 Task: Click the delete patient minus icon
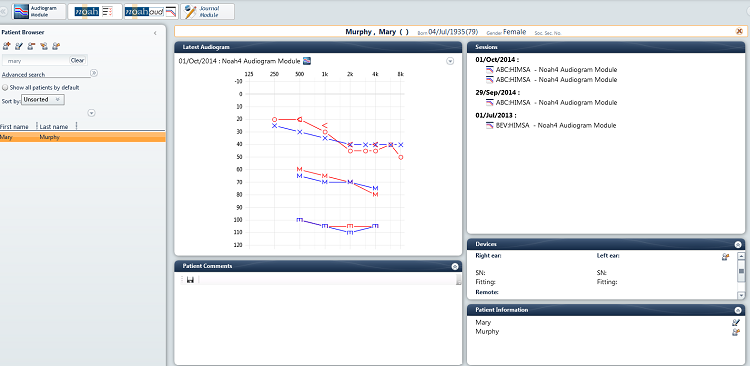[x=31, y=46]
